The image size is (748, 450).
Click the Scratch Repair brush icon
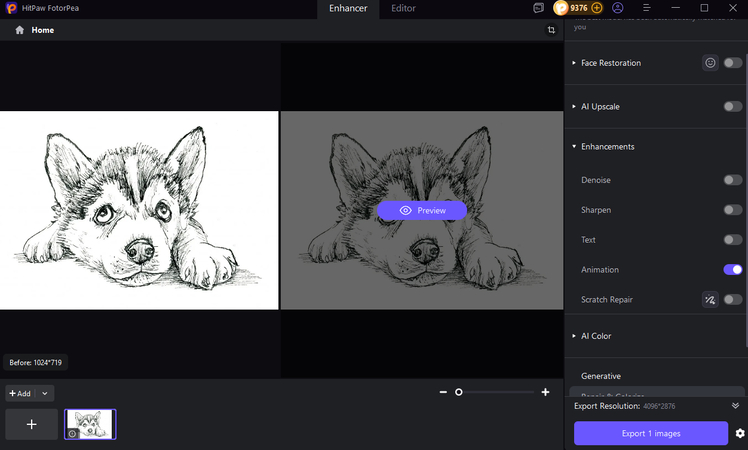point(710,299)
